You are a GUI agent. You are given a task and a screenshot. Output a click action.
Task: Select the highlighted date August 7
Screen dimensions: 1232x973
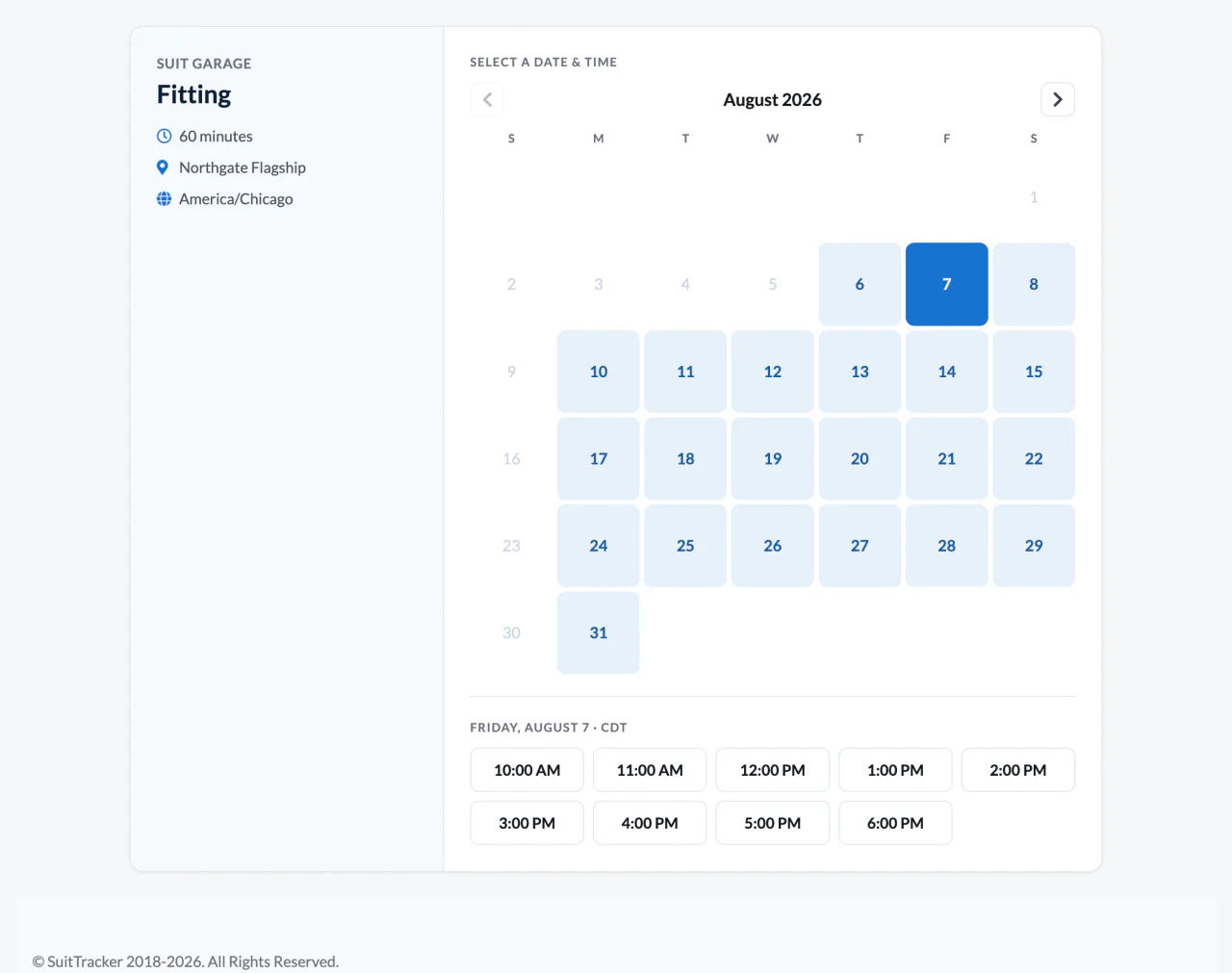tap(947, 284)
